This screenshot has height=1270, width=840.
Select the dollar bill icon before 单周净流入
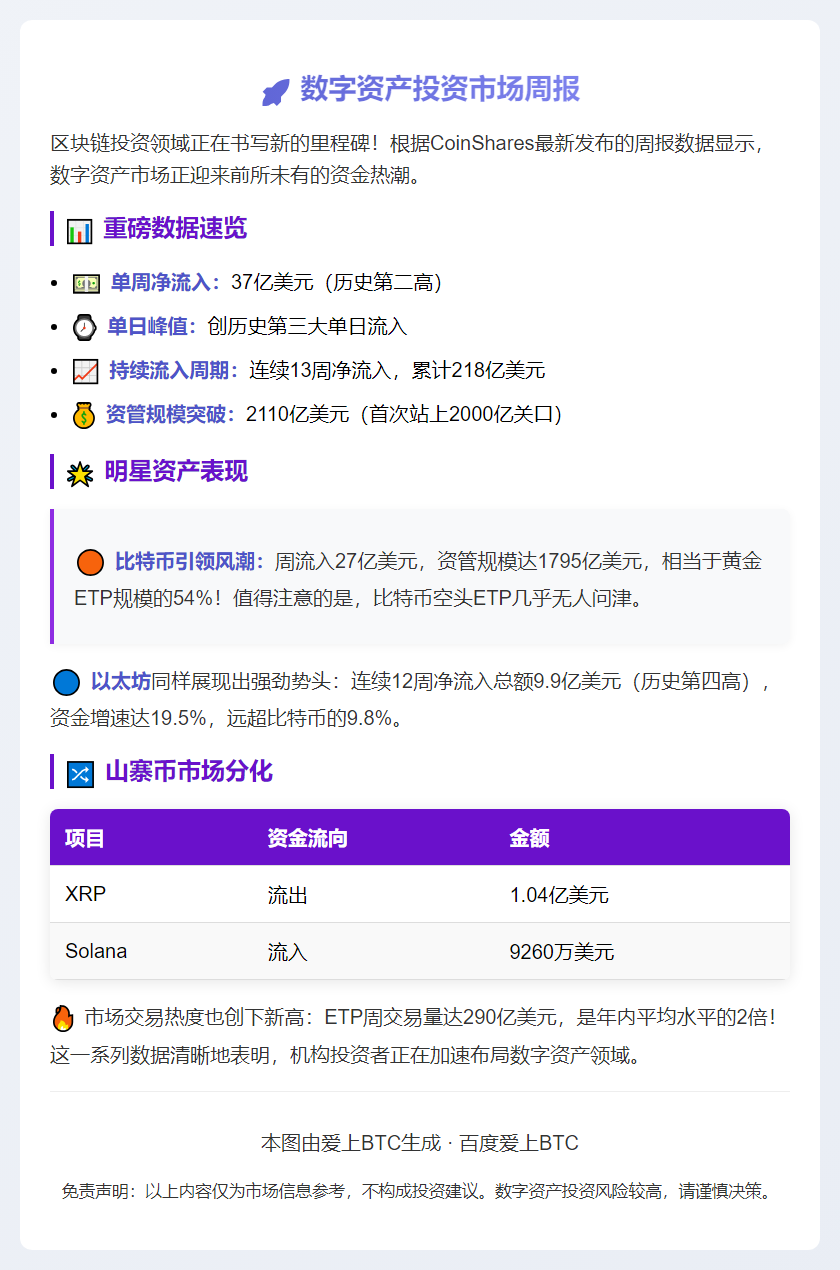[x=89, y=283]
